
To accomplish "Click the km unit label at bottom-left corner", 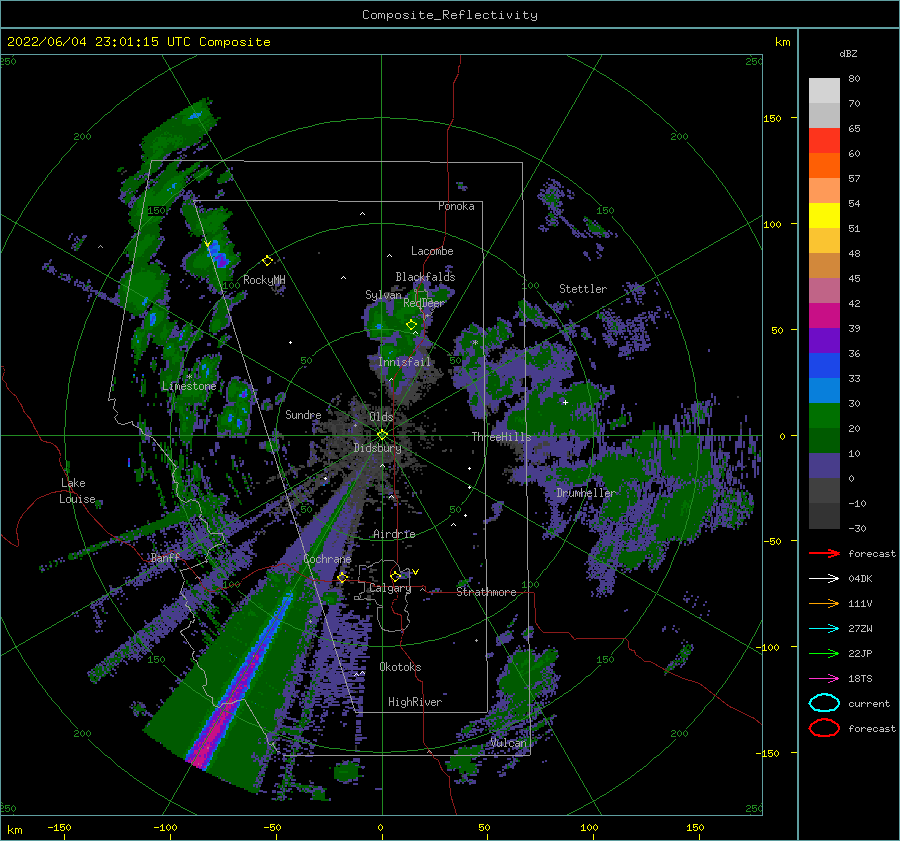I will click(14, 830).
